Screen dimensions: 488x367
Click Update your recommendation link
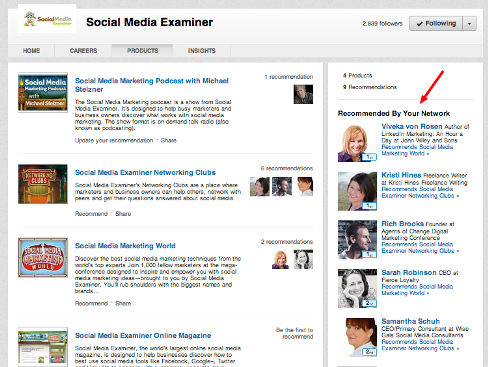[114, 140]
